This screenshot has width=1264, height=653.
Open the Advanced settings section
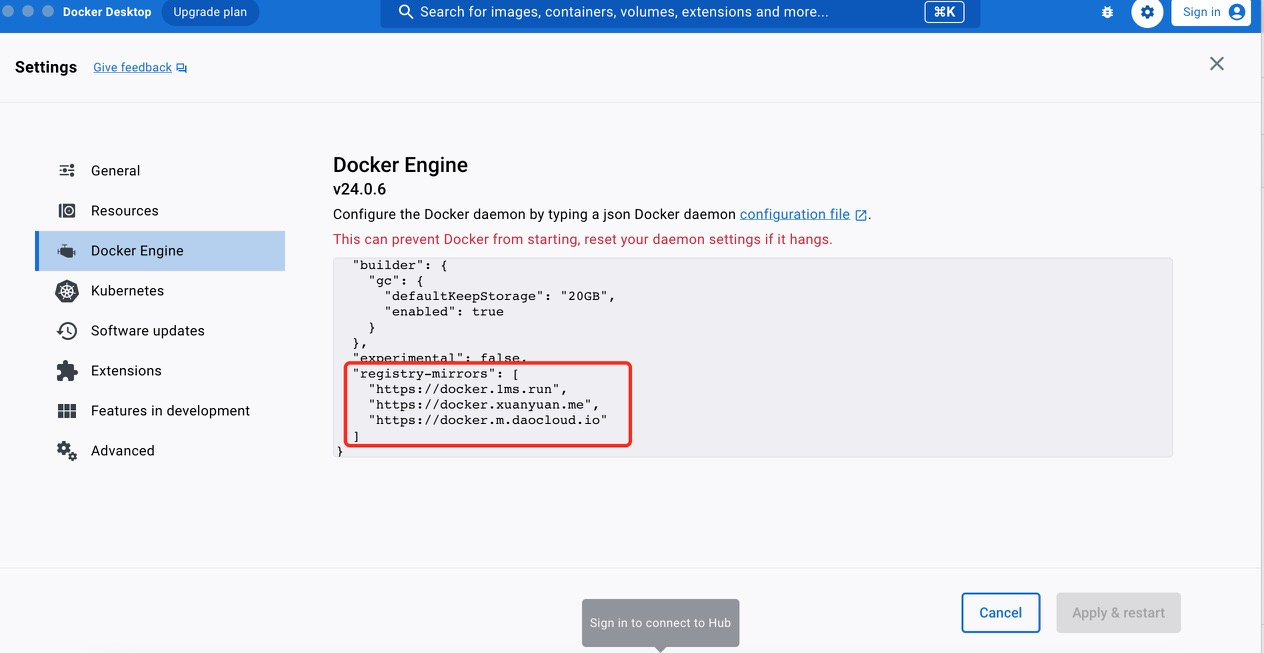click(x=160, y=450)
